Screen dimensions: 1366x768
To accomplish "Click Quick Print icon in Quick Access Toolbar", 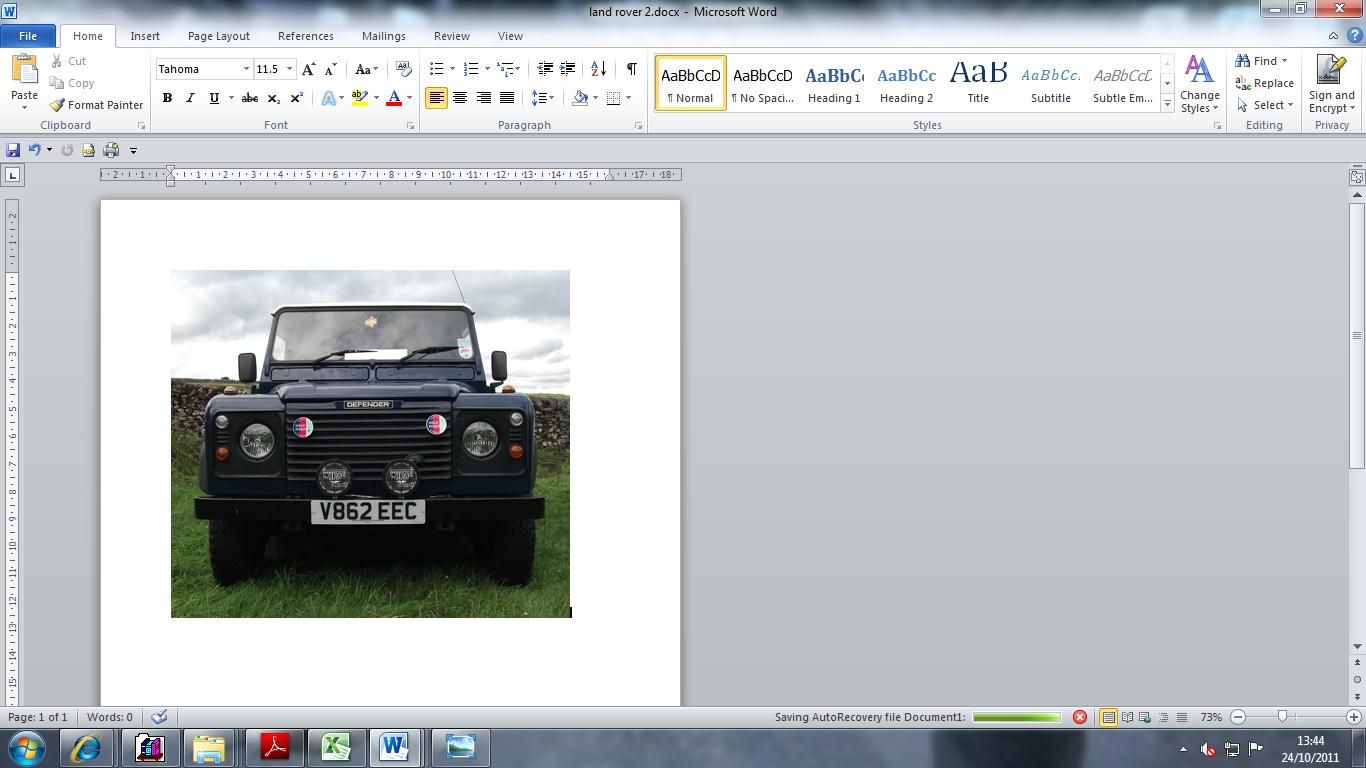I will (x=111, y=150).
